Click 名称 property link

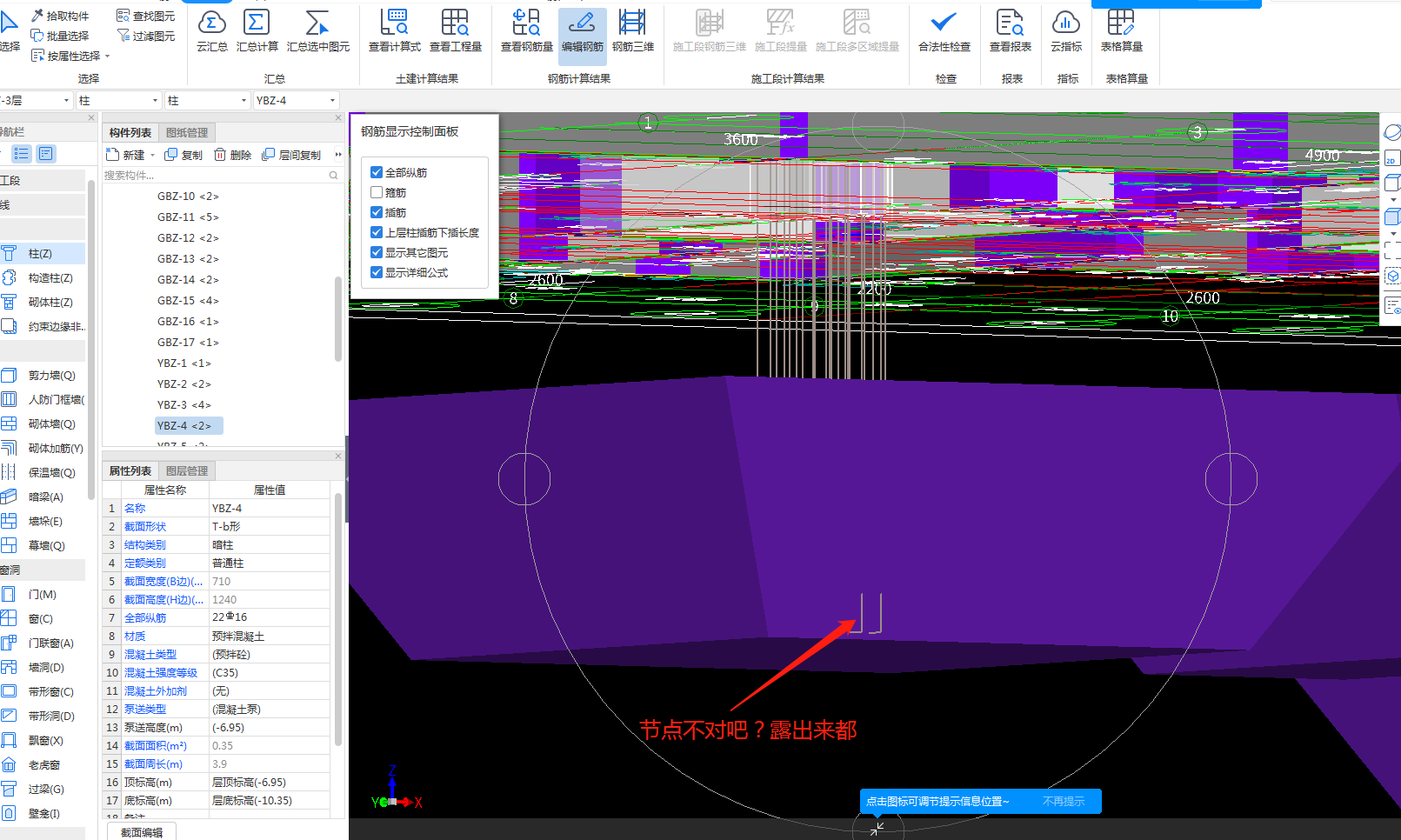pos(135,509)
